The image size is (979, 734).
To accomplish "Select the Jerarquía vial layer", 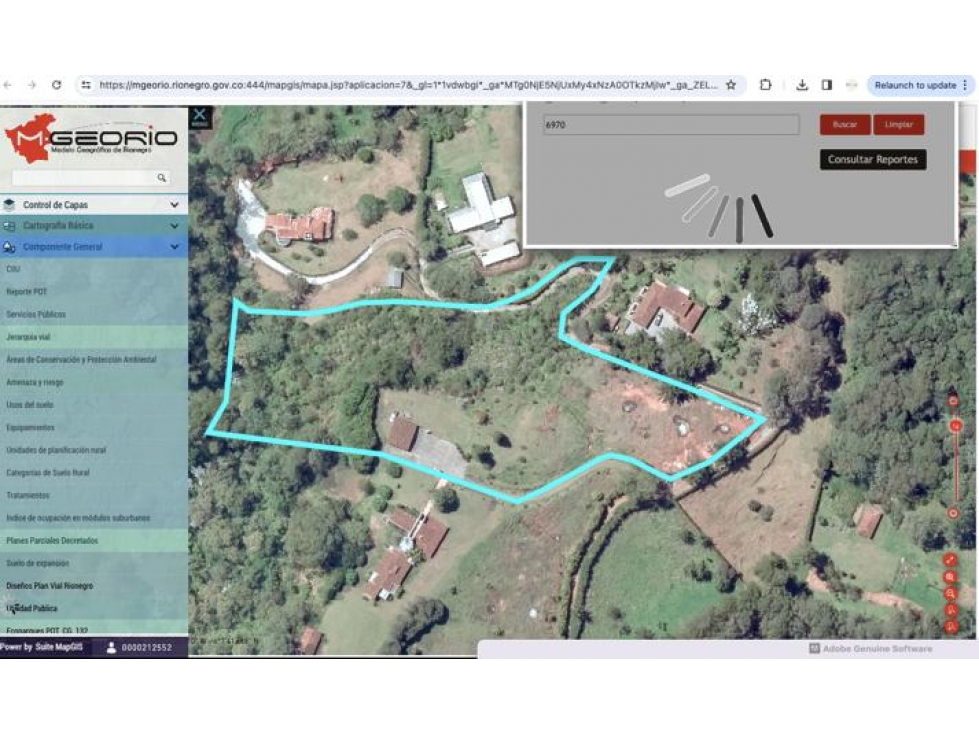I will coord(28,337).
